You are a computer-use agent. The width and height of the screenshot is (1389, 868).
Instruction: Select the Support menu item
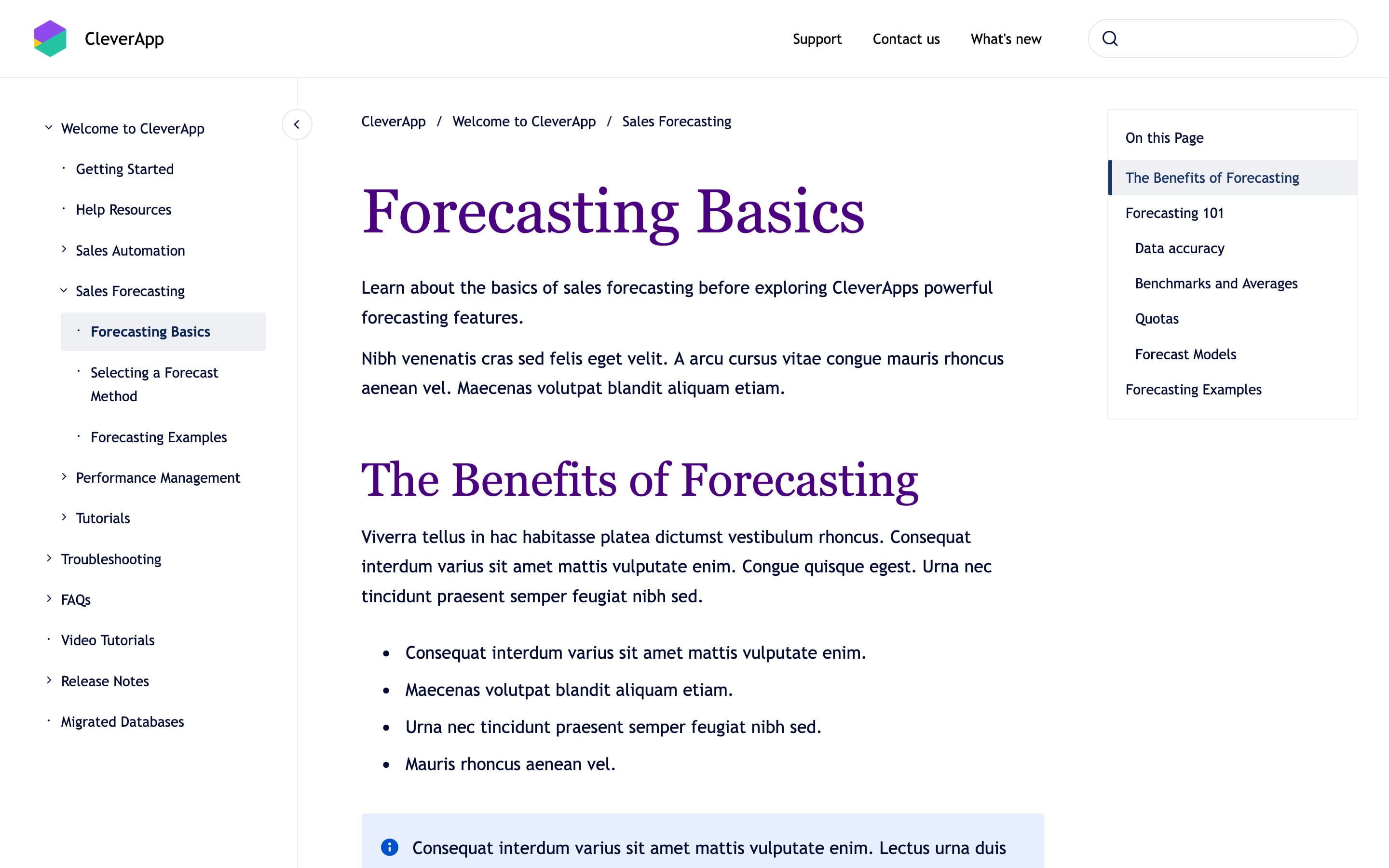816,39
